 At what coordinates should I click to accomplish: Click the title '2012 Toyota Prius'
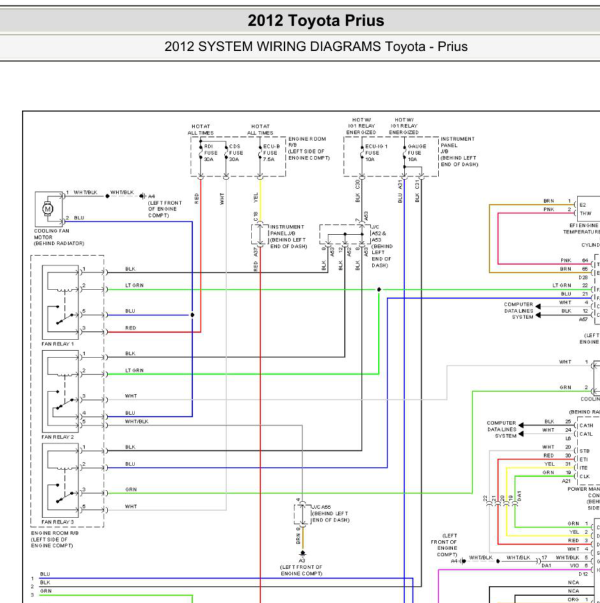pos(316,21)
